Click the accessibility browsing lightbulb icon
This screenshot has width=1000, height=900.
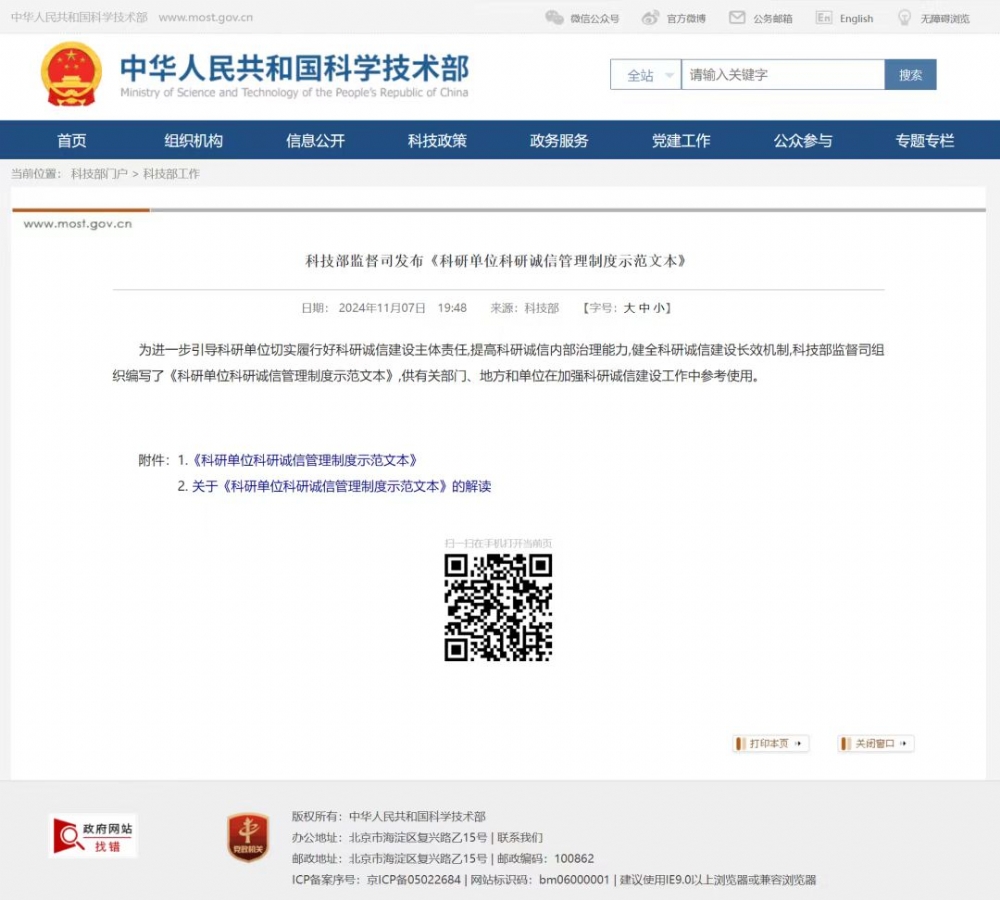click(x=904, y=18)
